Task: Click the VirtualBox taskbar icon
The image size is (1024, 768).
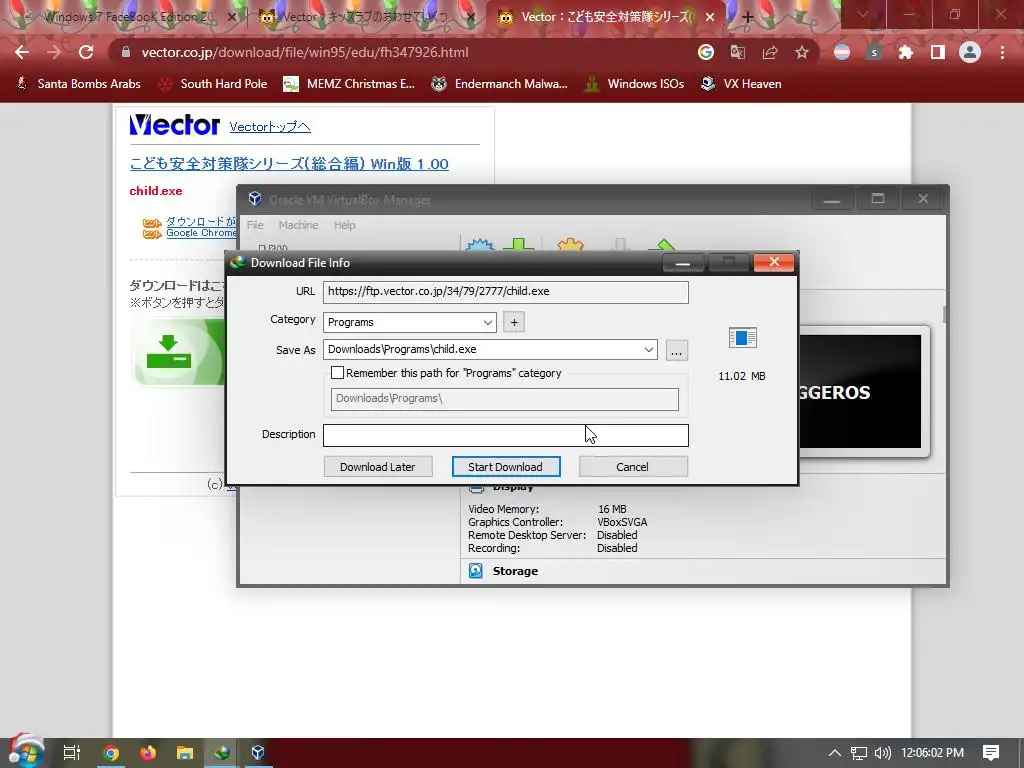Action: [x=258, y=753]
